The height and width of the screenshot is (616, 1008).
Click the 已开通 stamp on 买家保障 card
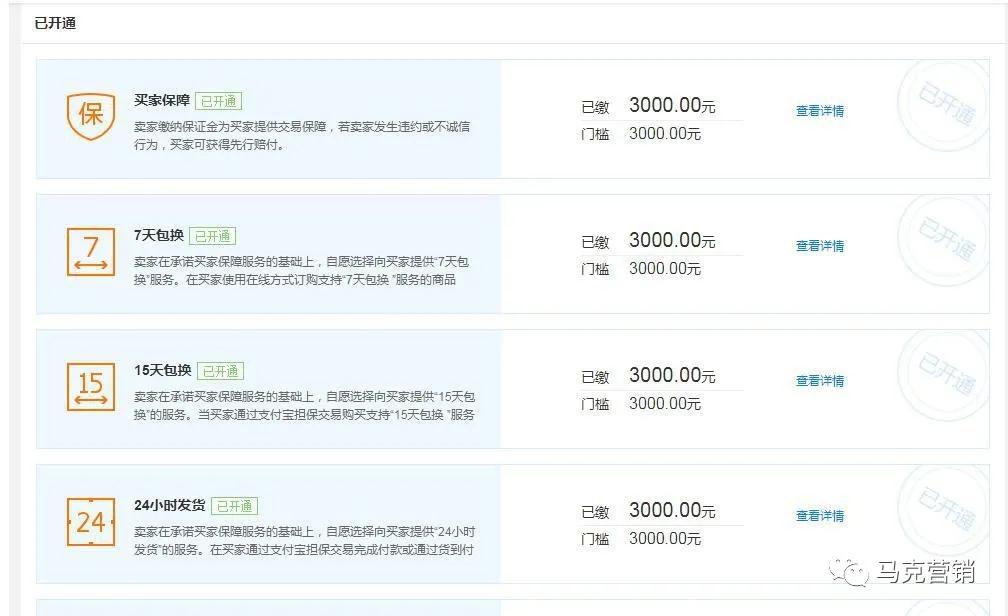tap(944, 104)
